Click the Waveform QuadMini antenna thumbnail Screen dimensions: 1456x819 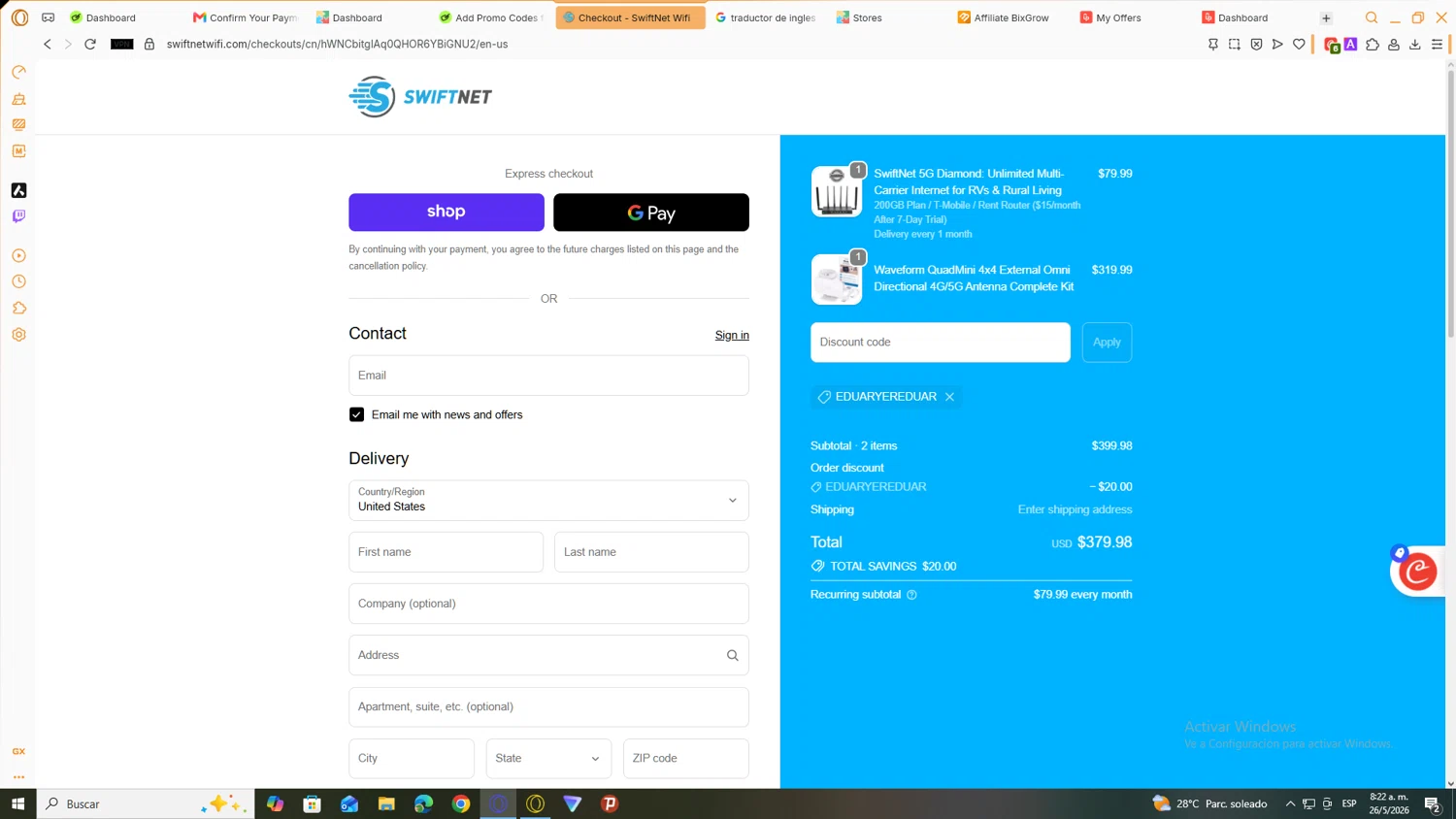click(837, 279)
